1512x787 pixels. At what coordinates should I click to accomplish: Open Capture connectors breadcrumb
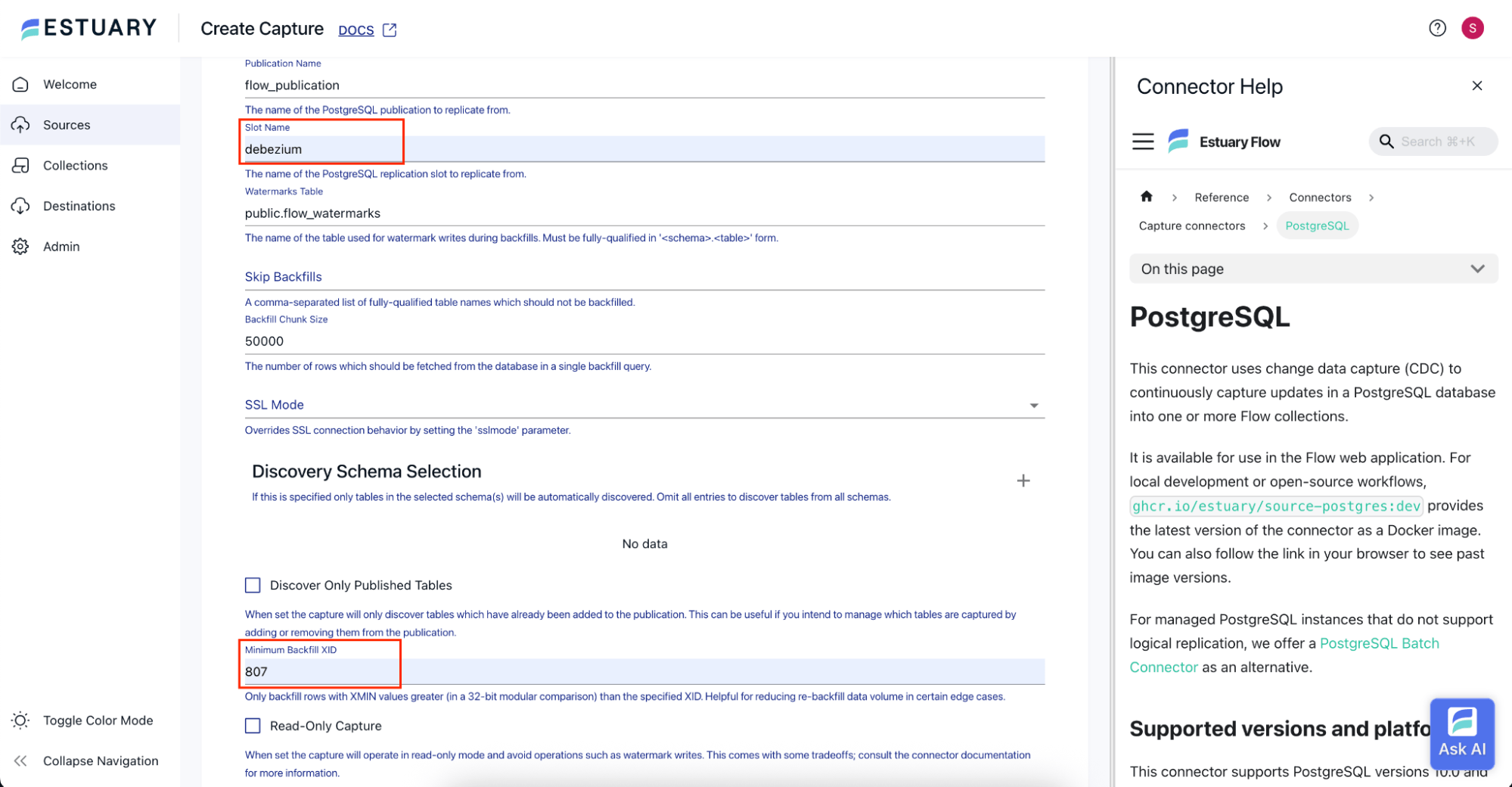(x=1192, y=226)
